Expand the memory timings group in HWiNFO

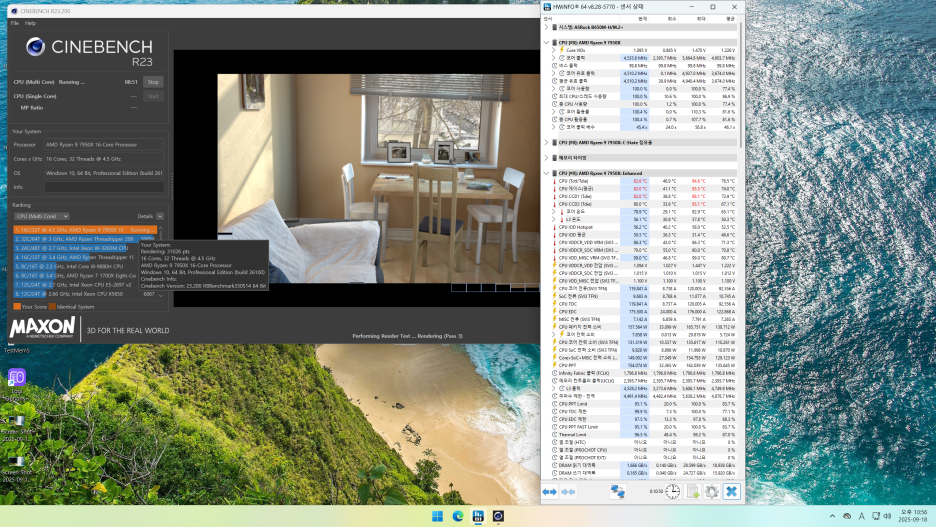(546, 158)
